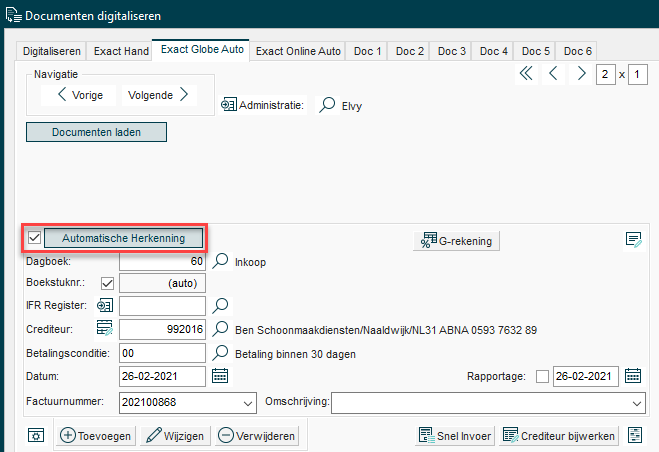Click the Crediteur search magnifier icon
The height and width of the screenshot is (452, 659).
221,328
